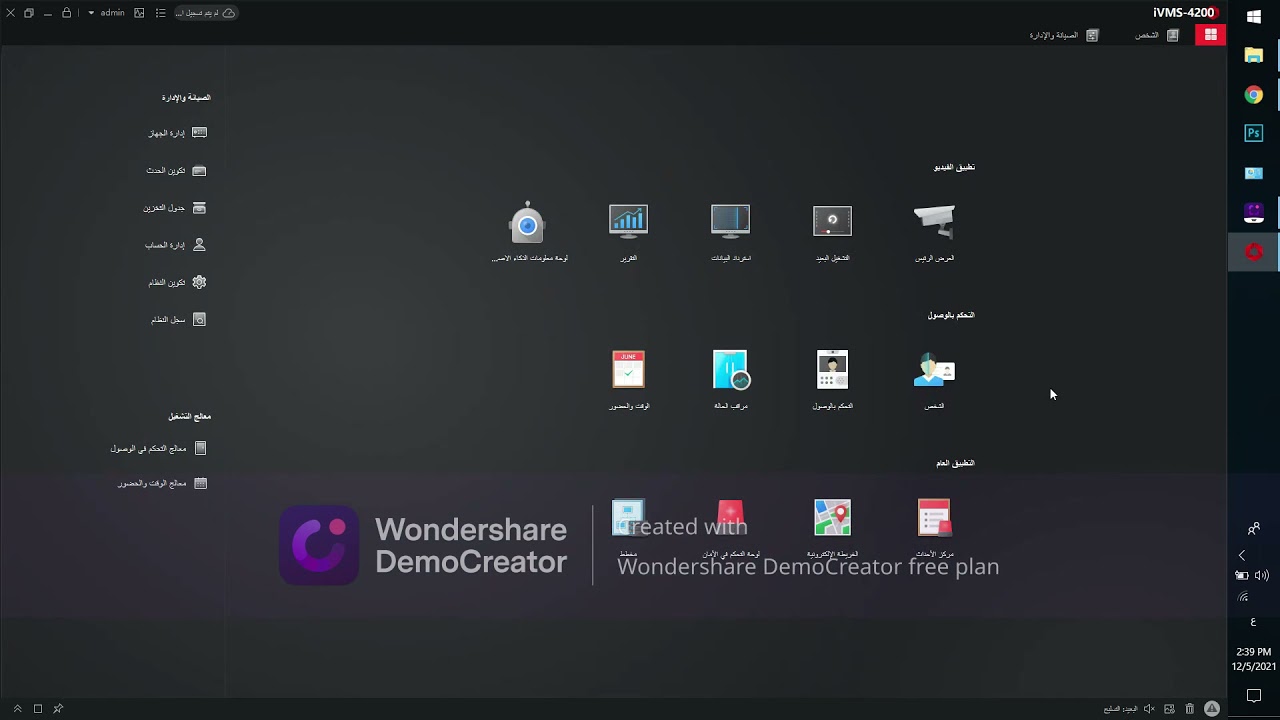Open File Explorer from the taskbar
This screenshot has width=1280, height=720.
click(x=1254, y=56)
